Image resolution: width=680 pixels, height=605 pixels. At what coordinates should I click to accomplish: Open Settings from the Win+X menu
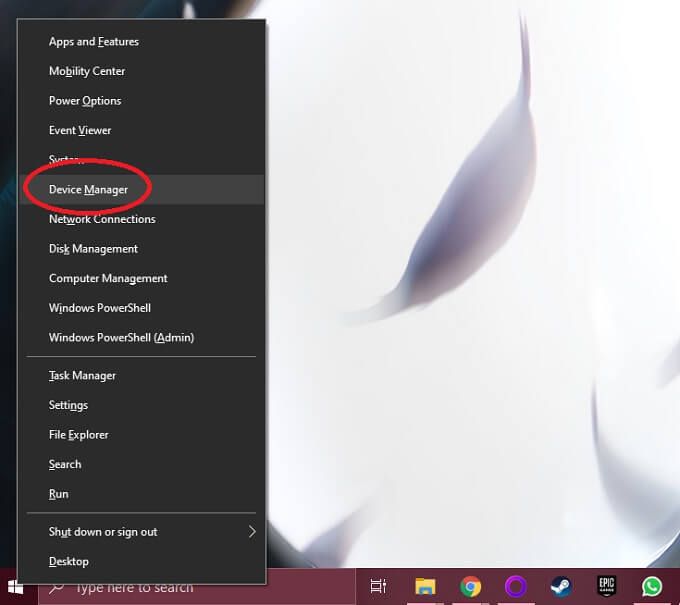click(x=141, y=405)
